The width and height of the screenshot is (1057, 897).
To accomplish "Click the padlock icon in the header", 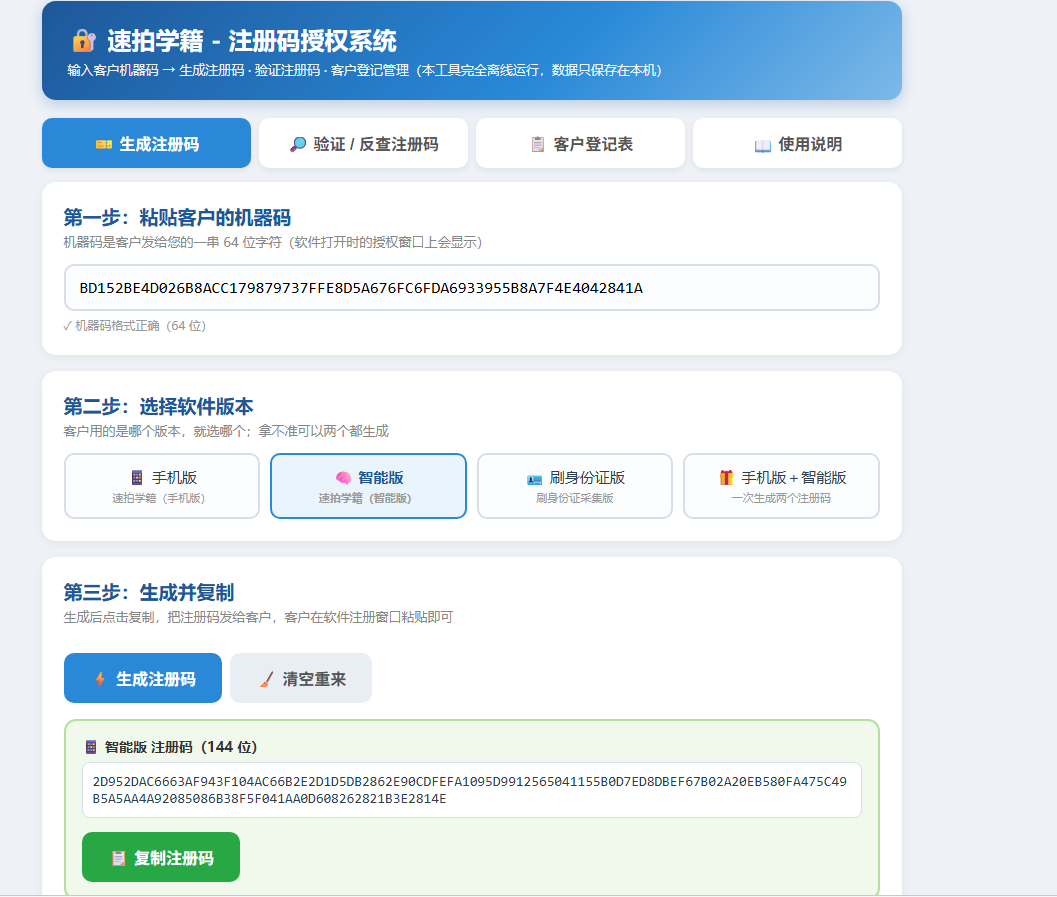I will [x=84, y=41].
